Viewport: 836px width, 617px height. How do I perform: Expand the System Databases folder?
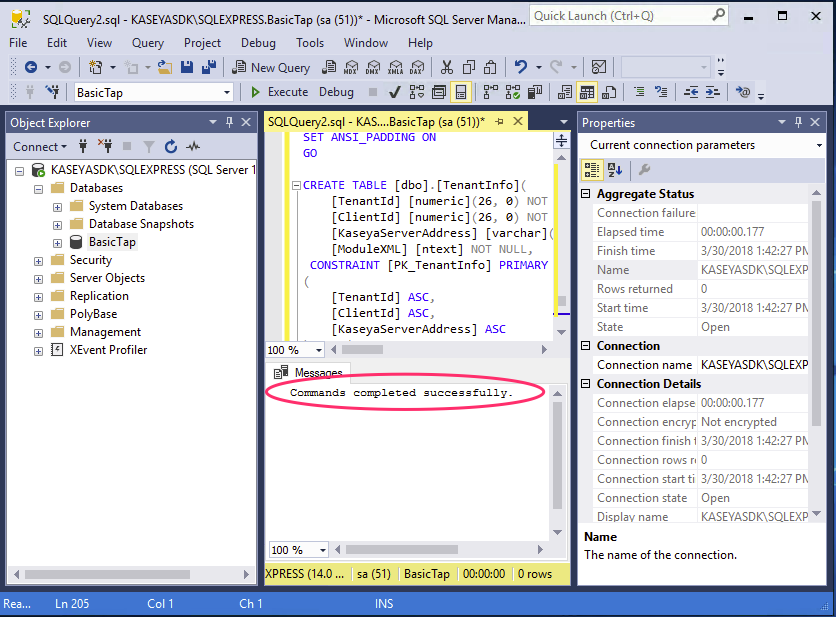pyautogui.click(x=58, y=206)
